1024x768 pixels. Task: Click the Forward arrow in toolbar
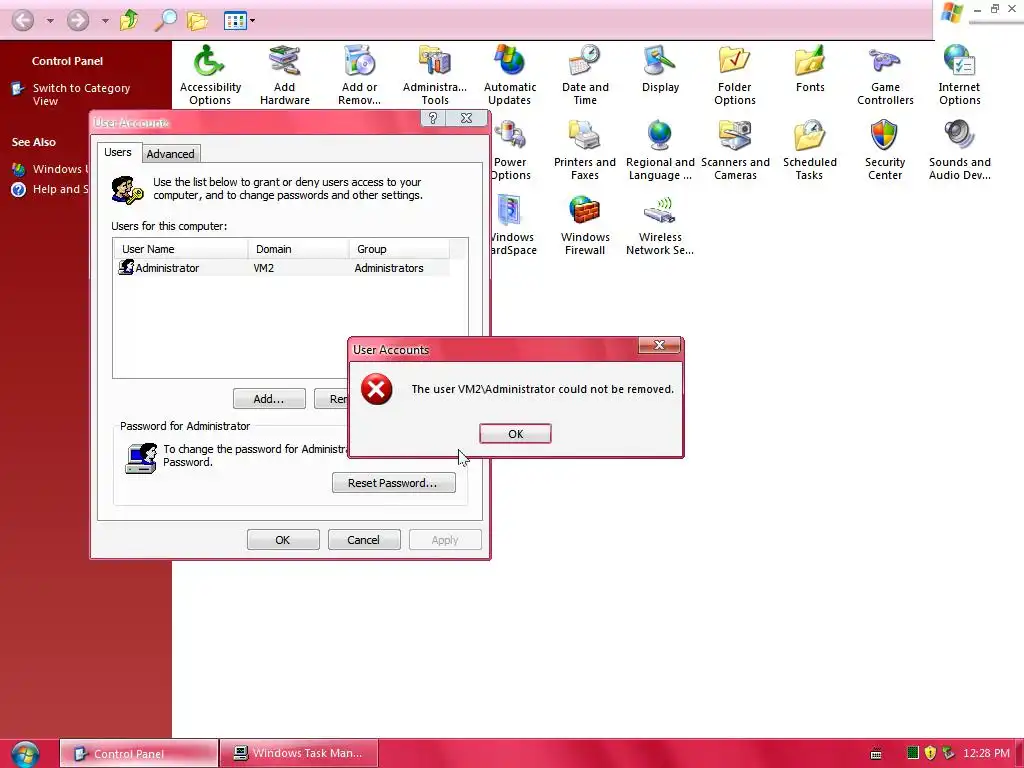click(78, 20)
